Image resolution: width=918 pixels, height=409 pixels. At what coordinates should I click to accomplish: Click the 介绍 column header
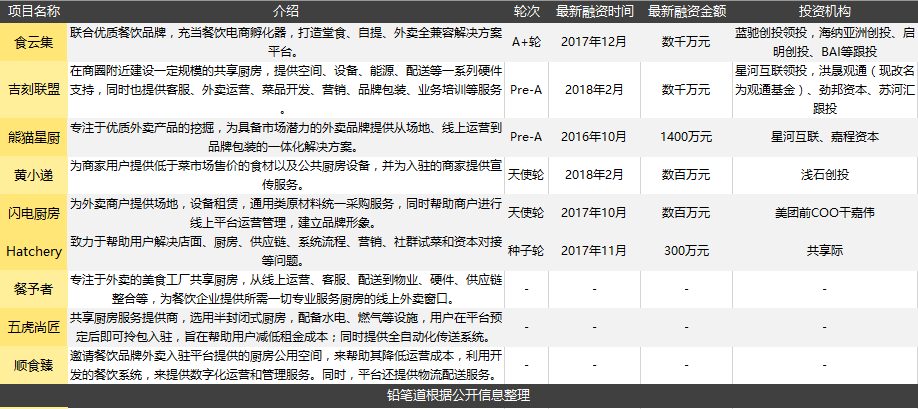pyautogui.click(x=286, y=11)
